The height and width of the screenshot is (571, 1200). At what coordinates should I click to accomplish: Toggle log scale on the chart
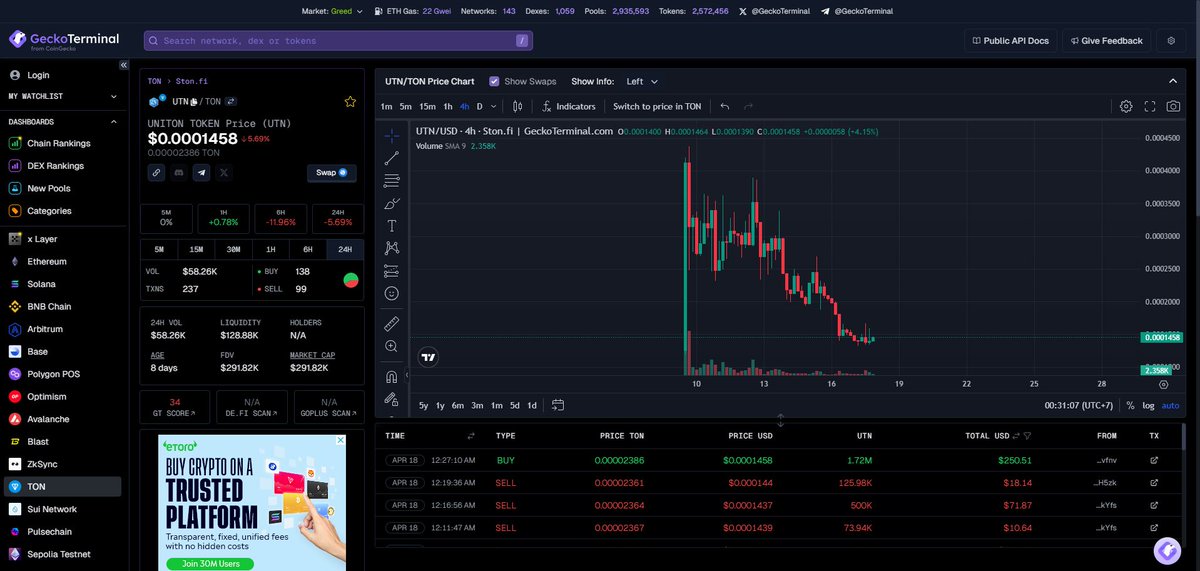click(x=1148, y=405)
